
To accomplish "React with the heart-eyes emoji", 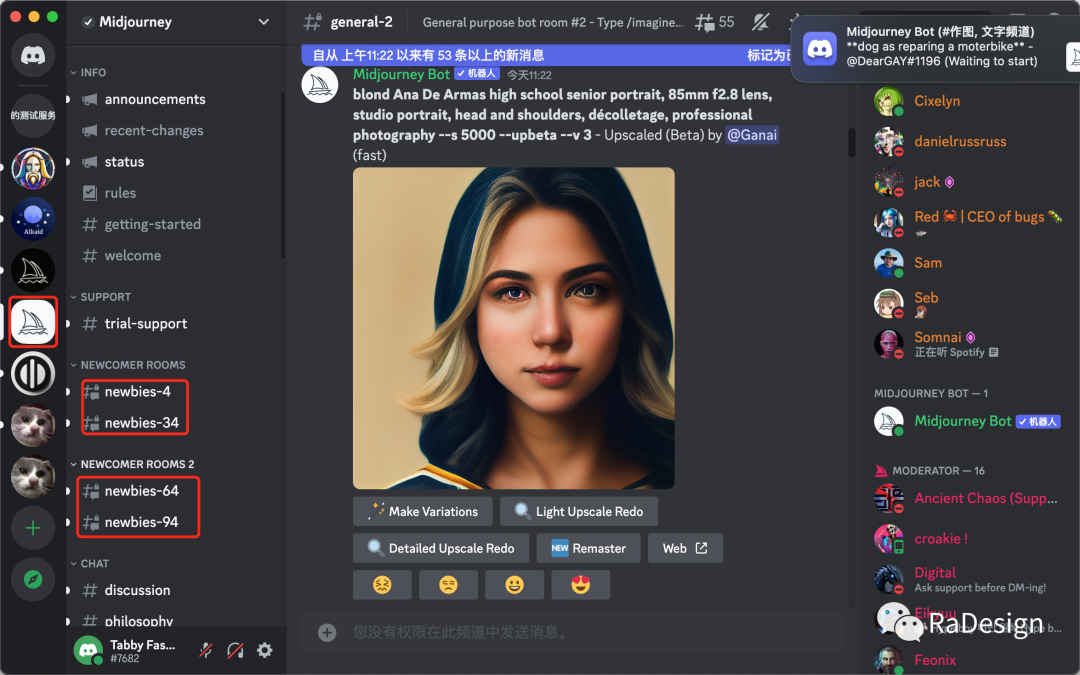I will point(581,585).
